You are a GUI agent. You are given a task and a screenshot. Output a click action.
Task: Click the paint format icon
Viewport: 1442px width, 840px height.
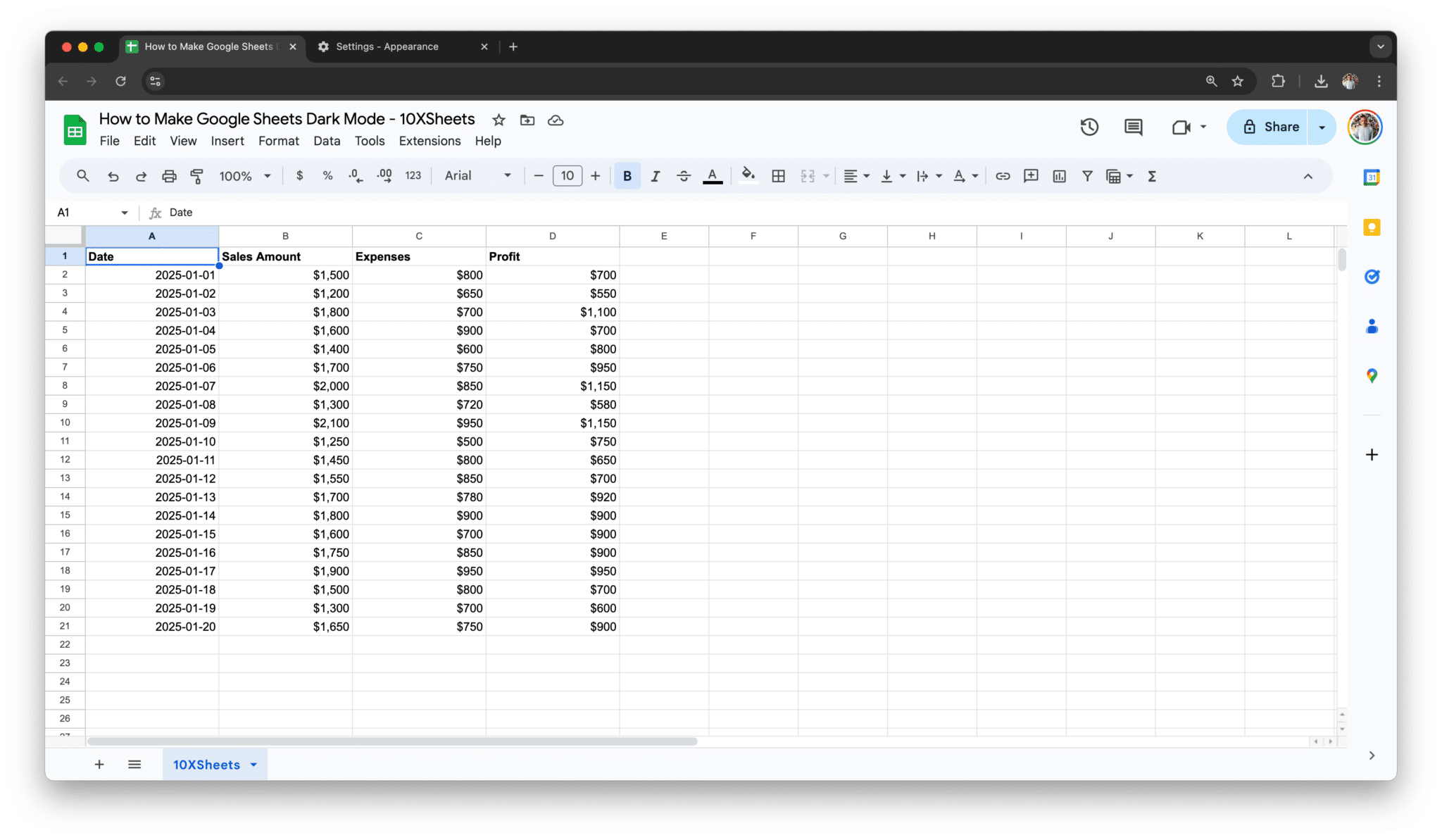tap(197, 176)
